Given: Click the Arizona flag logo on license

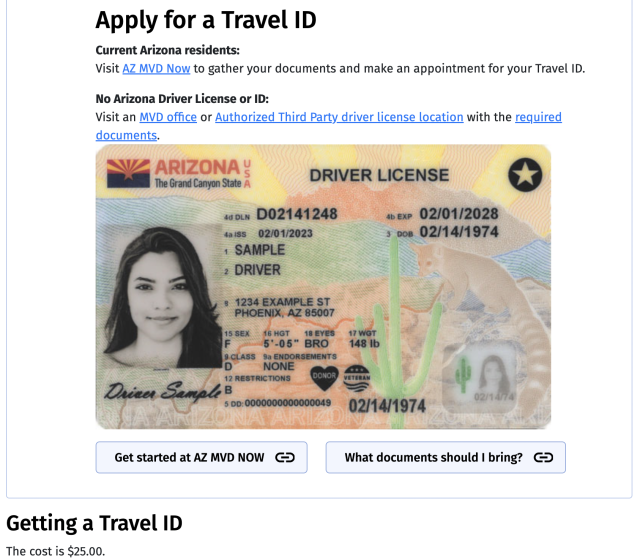Looking at the screenshot, I should 128,173.
